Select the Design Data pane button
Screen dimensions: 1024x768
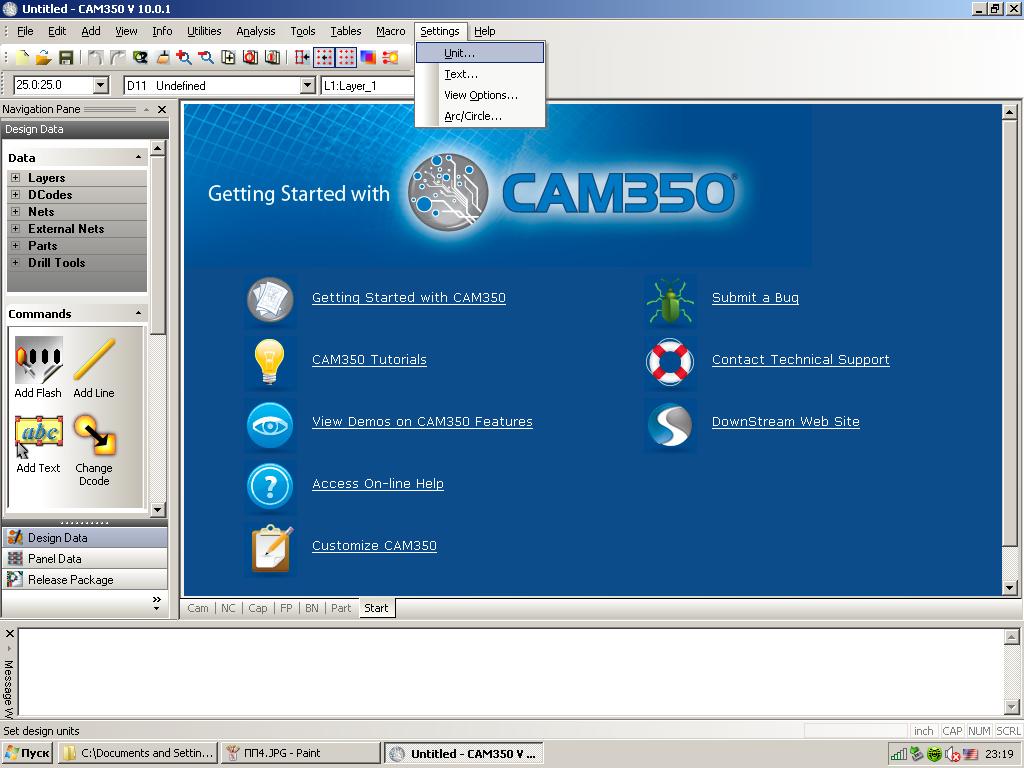[x=85, y=537]
